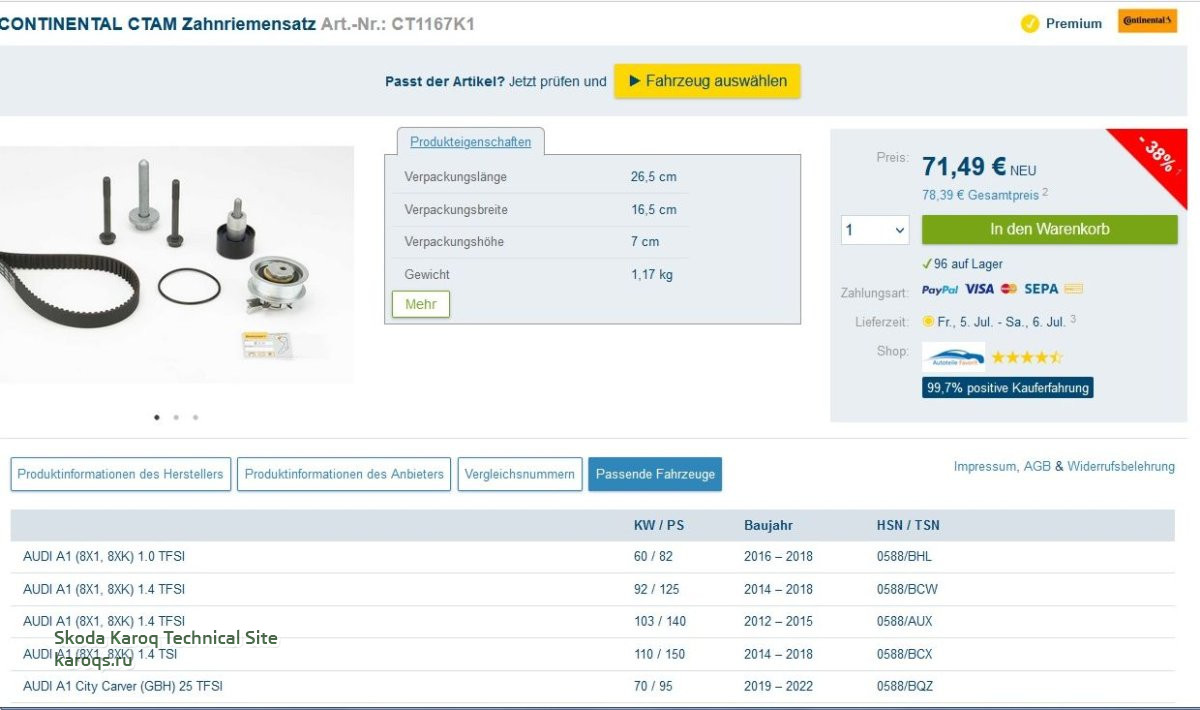The image size is (1200, 710).
Task: Click the timing belt kit product image
Action: click(x=177, y=264)
